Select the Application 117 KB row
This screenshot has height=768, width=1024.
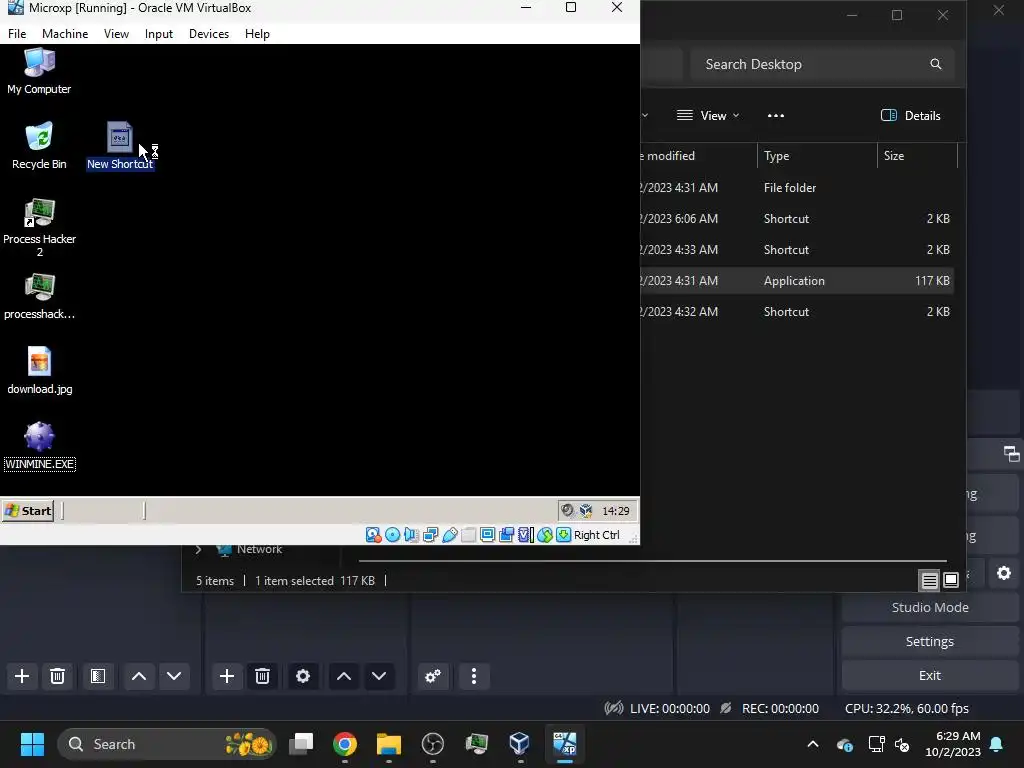point(797,281)
